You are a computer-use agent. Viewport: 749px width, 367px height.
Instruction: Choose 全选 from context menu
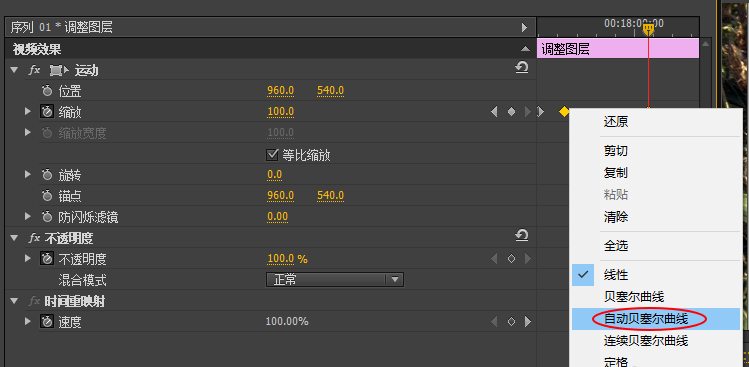[x=655, y=246]
